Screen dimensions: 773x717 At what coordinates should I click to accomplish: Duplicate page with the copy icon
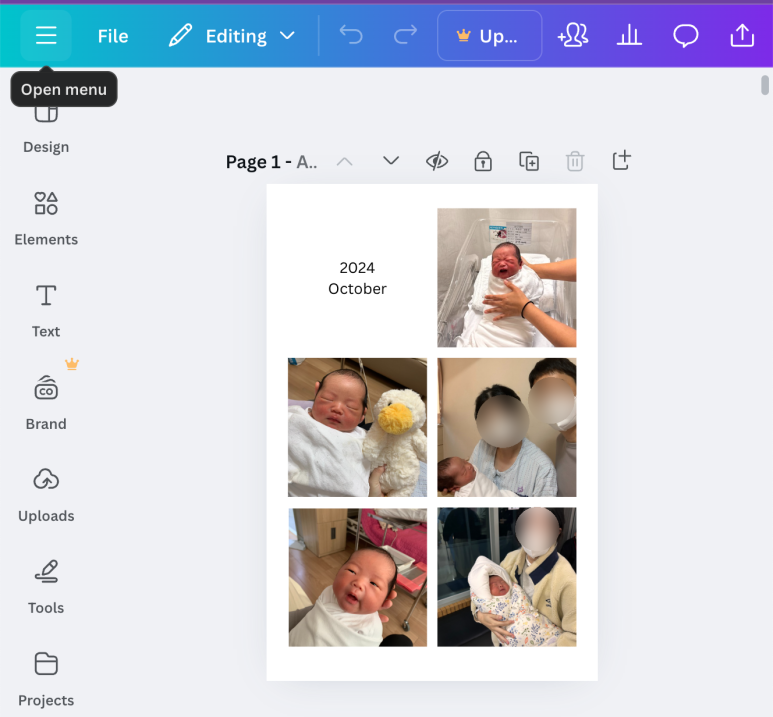(x=529, y=161)
